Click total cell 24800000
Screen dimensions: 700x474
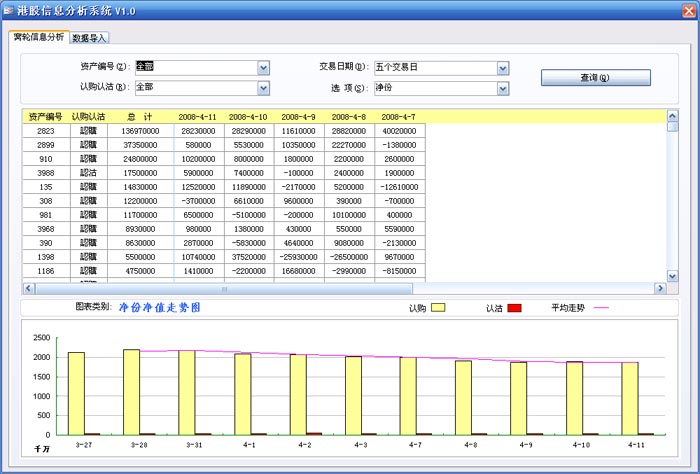pos(140,159)
